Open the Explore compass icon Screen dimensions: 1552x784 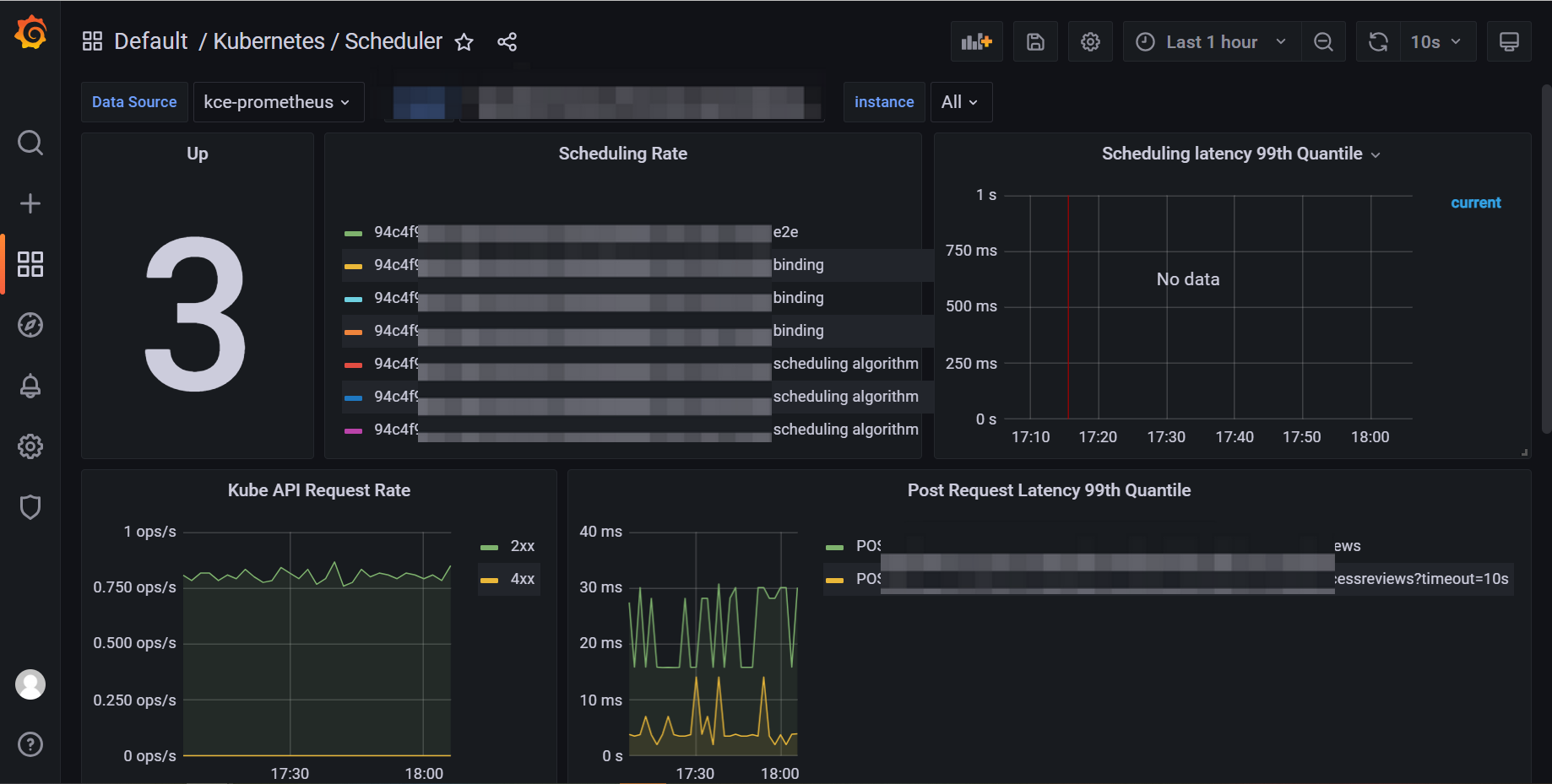click(x=30, y=325)
